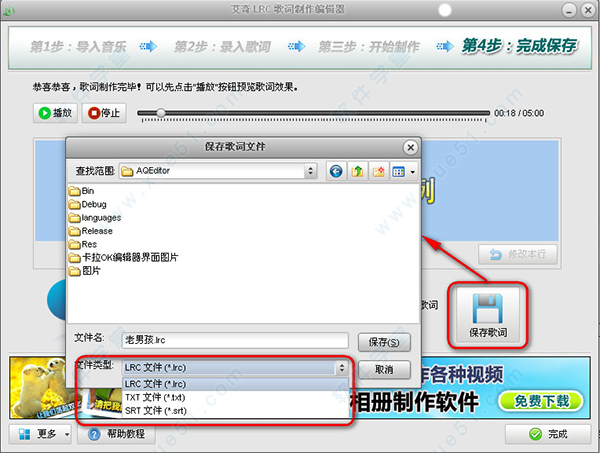Go up one folder level
Image resolution: width=600 pixels, height=453 pixels.
pos(358,172)
